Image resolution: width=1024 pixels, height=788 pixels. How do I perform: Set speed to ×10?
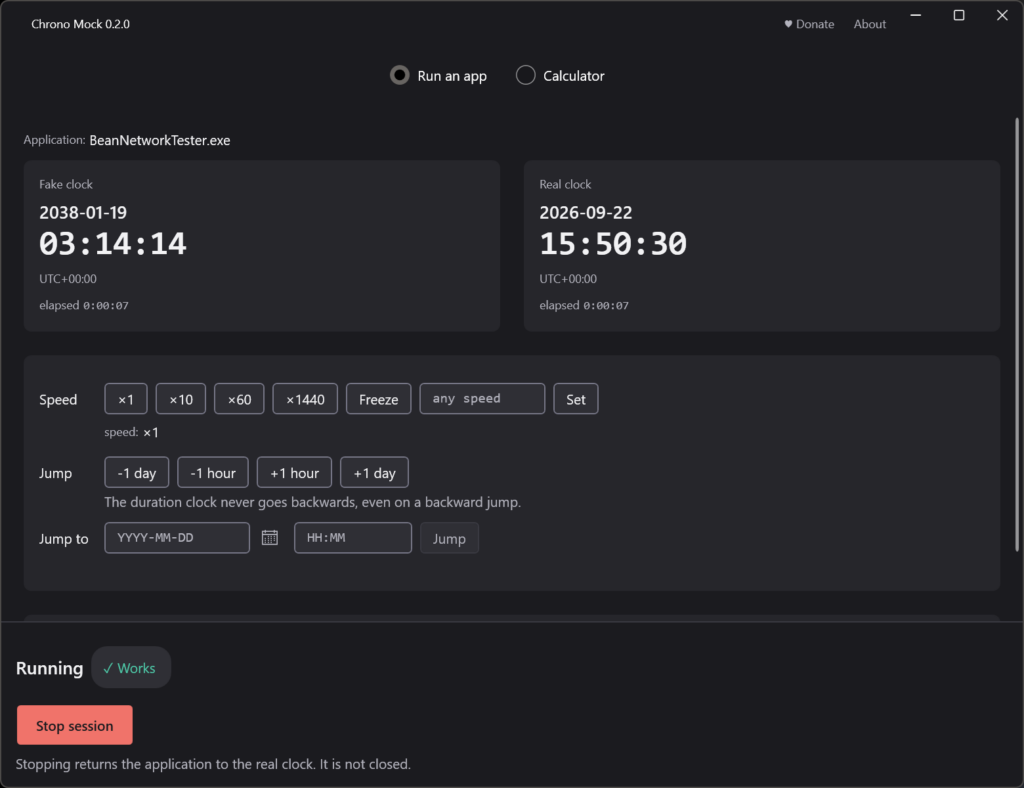[181, 399]
